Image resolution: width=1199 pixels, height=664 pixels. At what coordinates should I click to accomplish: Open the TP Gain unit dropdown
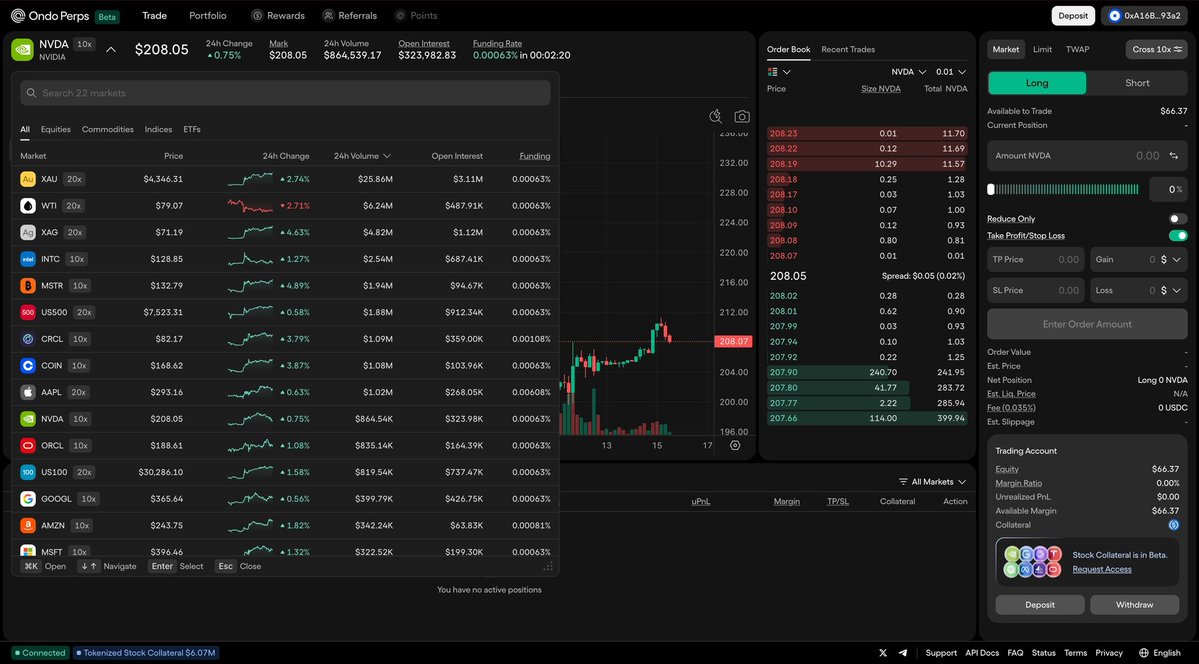click(x=1171, y=260)
